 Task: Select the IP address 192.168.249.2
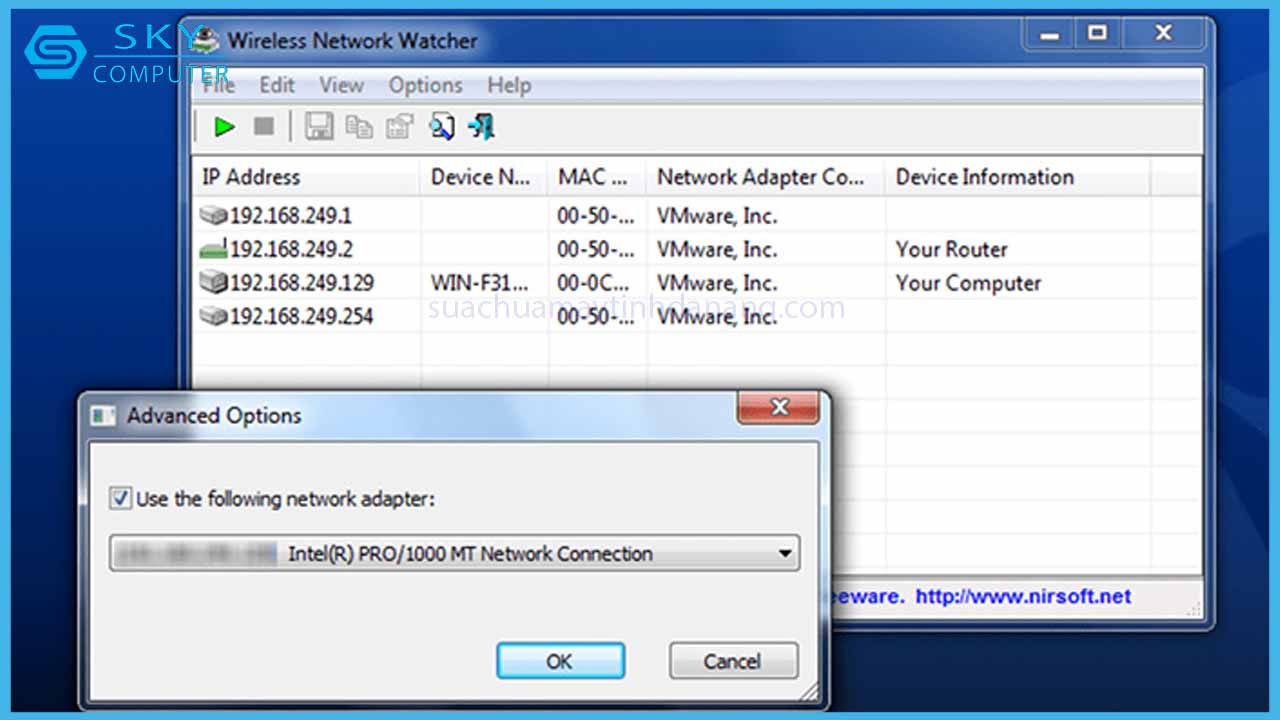(291, 249)
